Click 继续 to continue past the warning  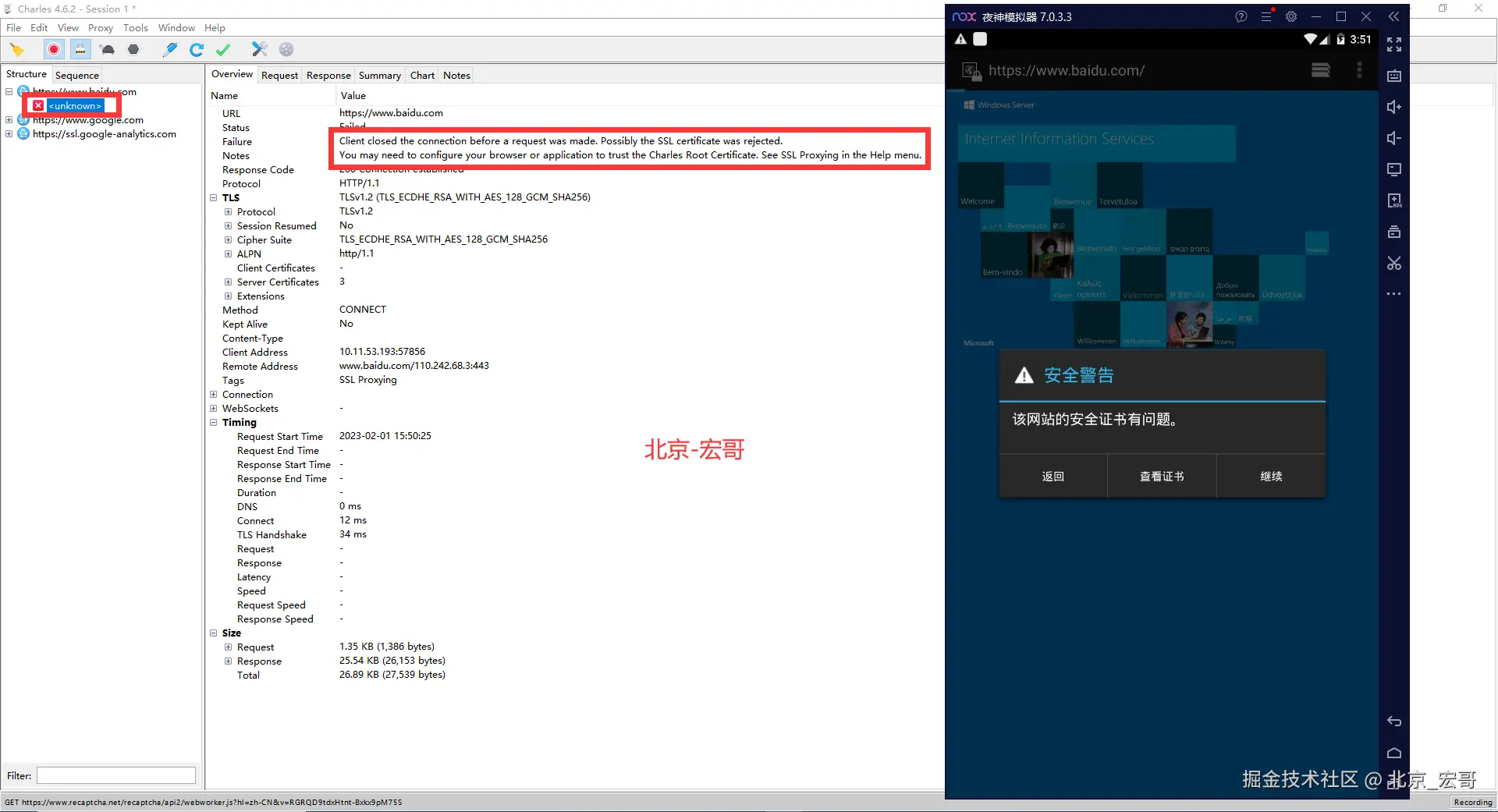pos(1271,476)
